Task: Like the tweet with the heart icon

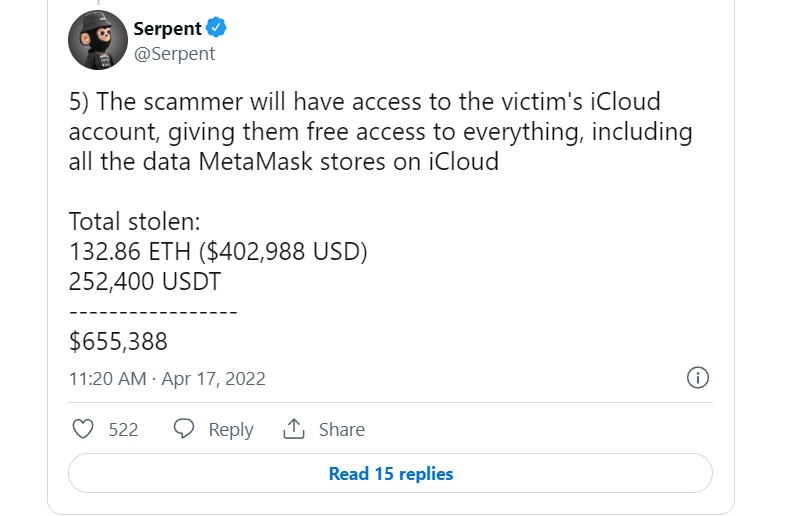Action: point(83,429)
